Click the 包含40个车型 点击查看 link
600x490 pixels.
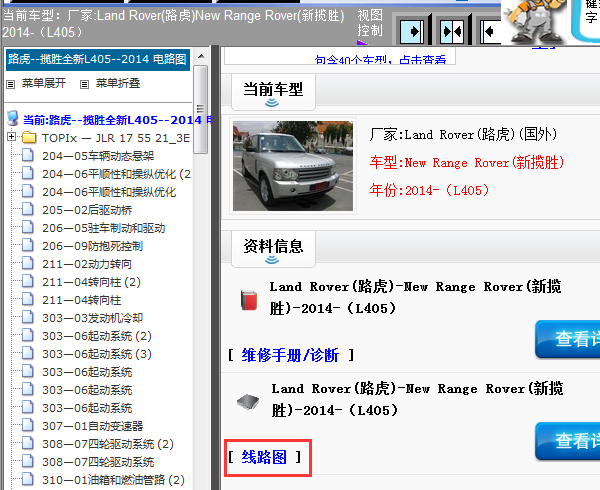point(380,60)
